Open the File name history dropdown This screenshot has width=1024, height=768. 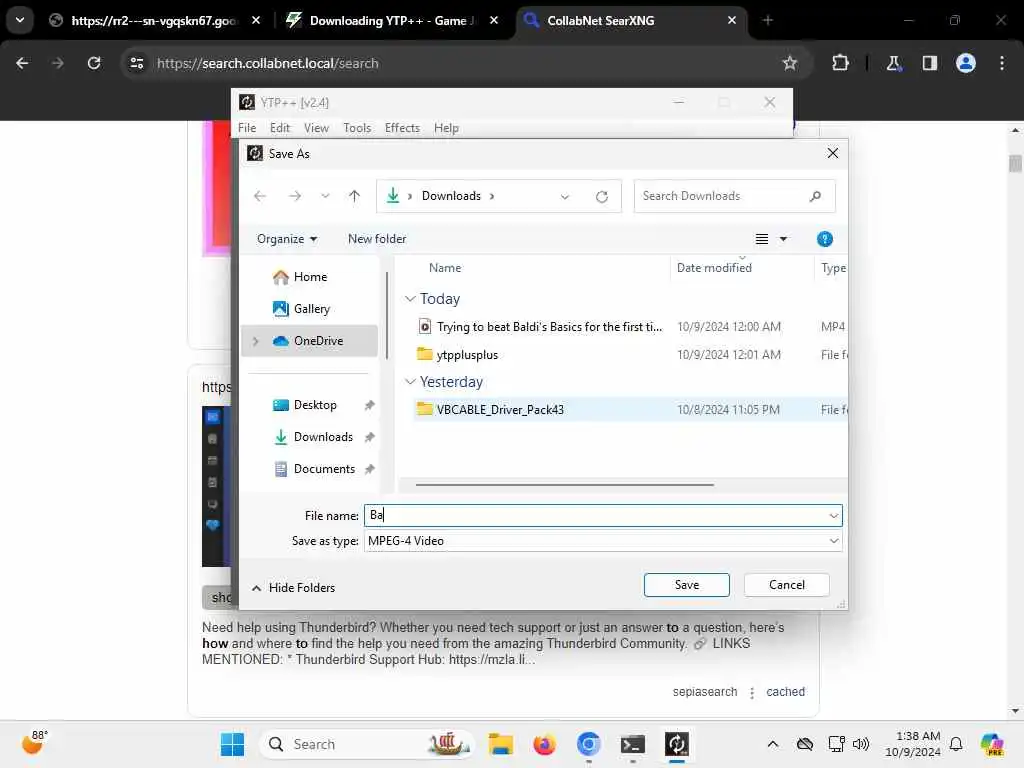click(833, 516)
